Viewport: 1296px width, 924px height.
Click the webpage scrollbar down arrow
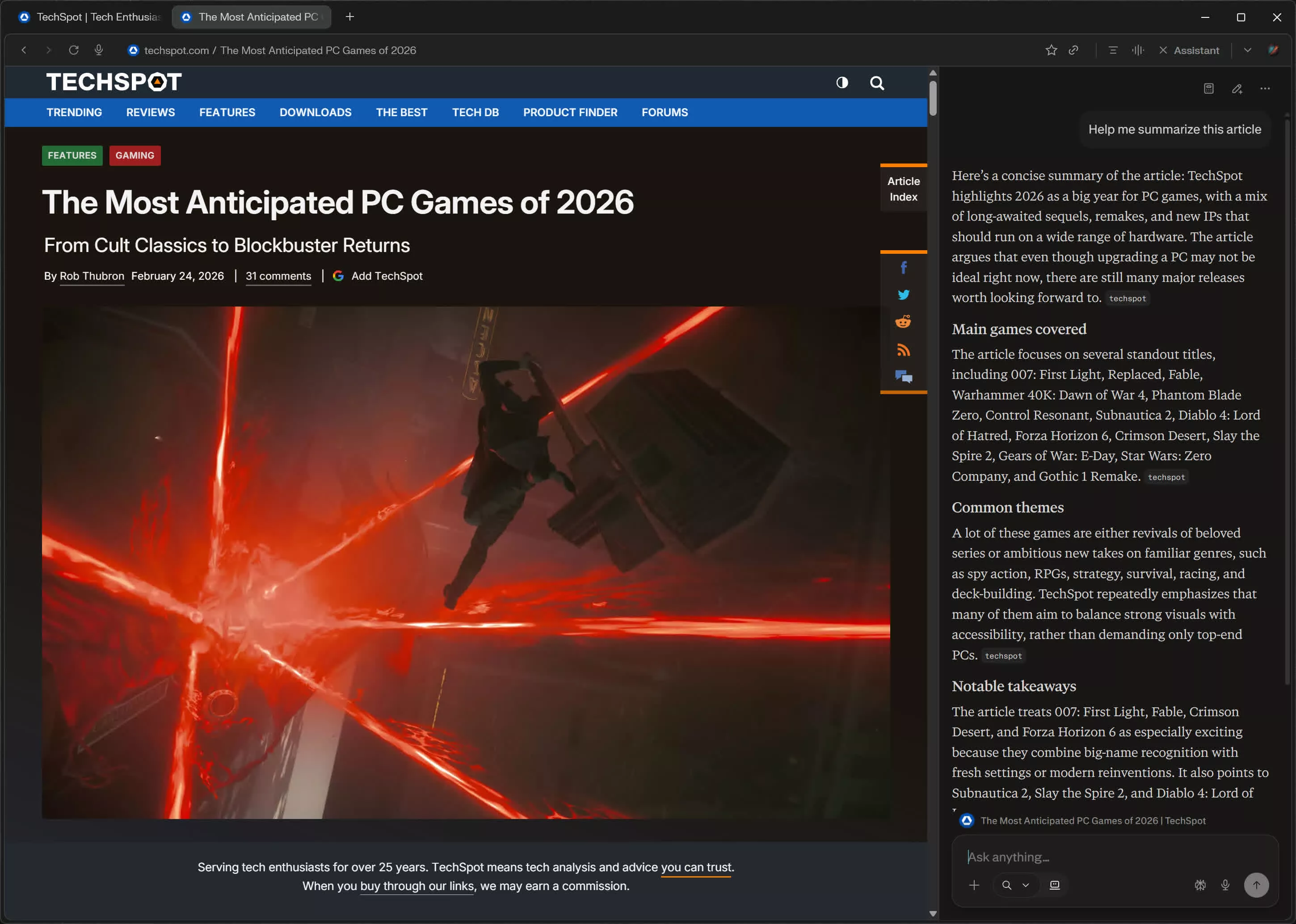pyautogui.click(x=933, y=914)
